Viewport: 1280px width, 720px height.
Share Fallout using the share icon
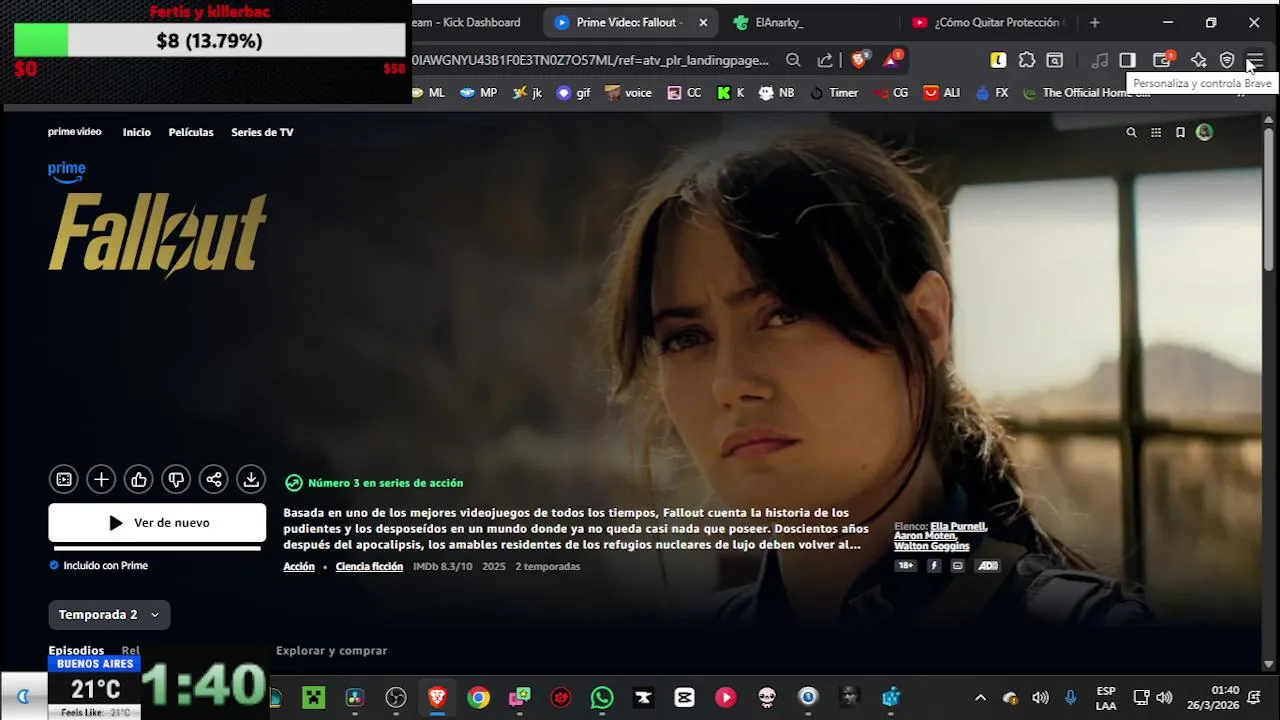tap(214, 480)
